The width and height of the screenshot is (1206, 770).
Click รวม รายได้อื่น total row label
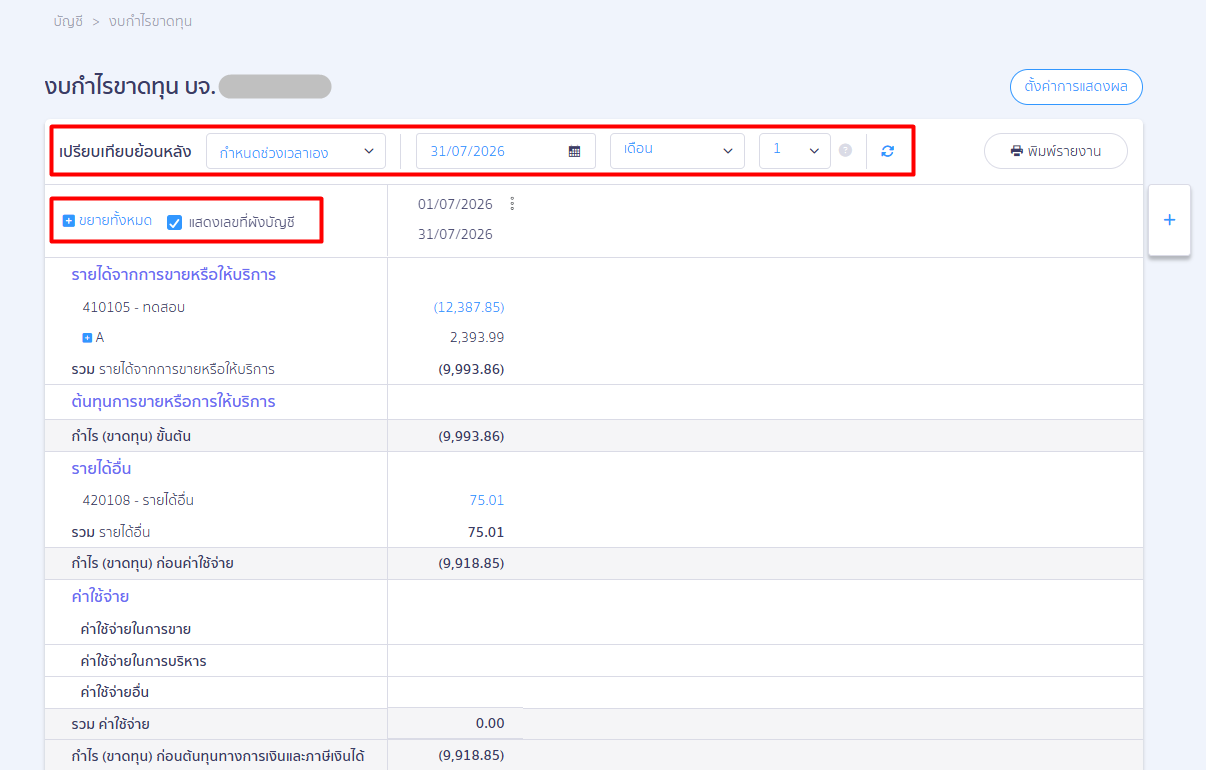coord(110,532)
